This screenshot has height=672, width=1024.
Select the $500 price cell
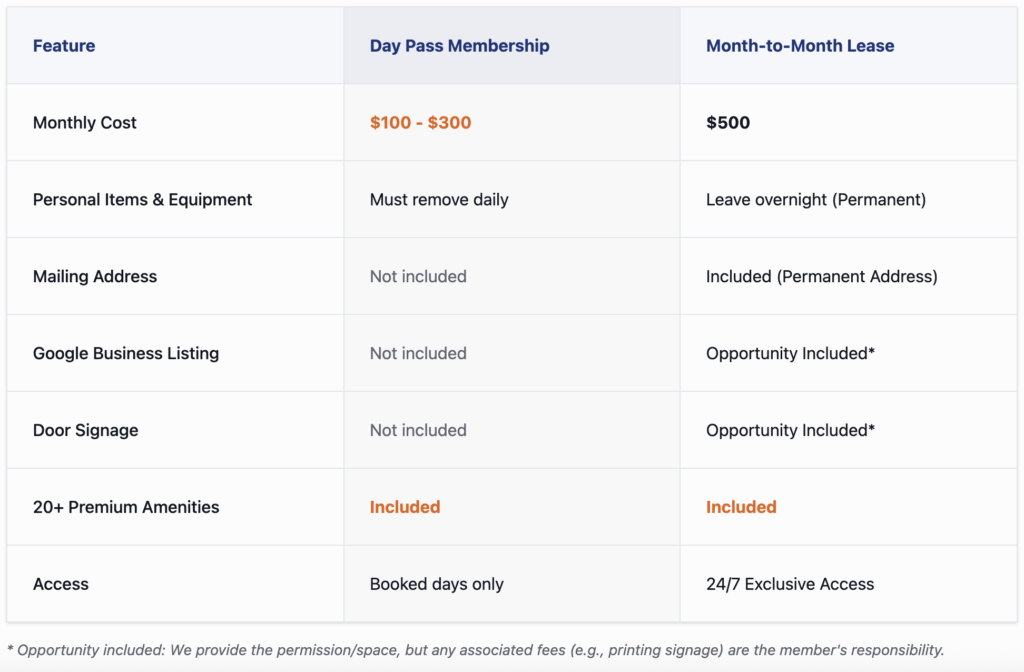(x=728, y=123)
